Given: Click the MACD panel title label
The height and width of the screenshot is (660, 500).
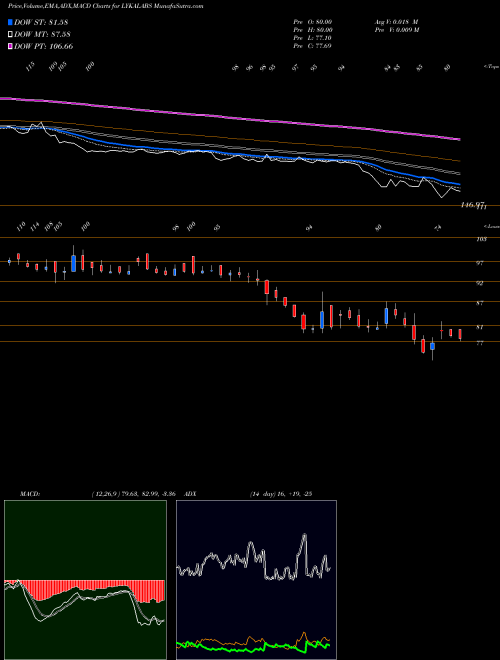Looking at the screenshot, I should (x=30, y=494).
